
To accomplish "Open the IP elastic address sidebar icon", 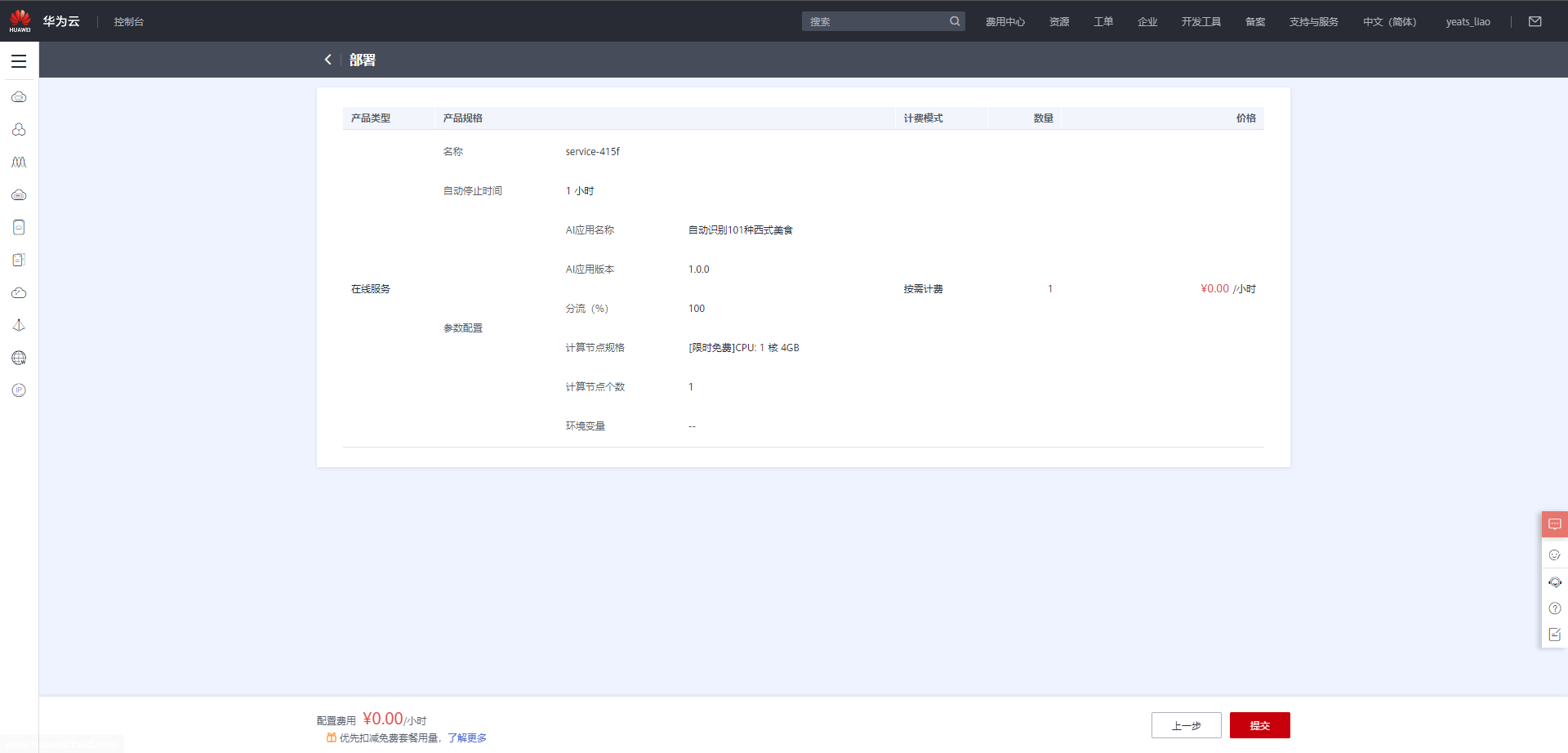I will click(19, 390).
